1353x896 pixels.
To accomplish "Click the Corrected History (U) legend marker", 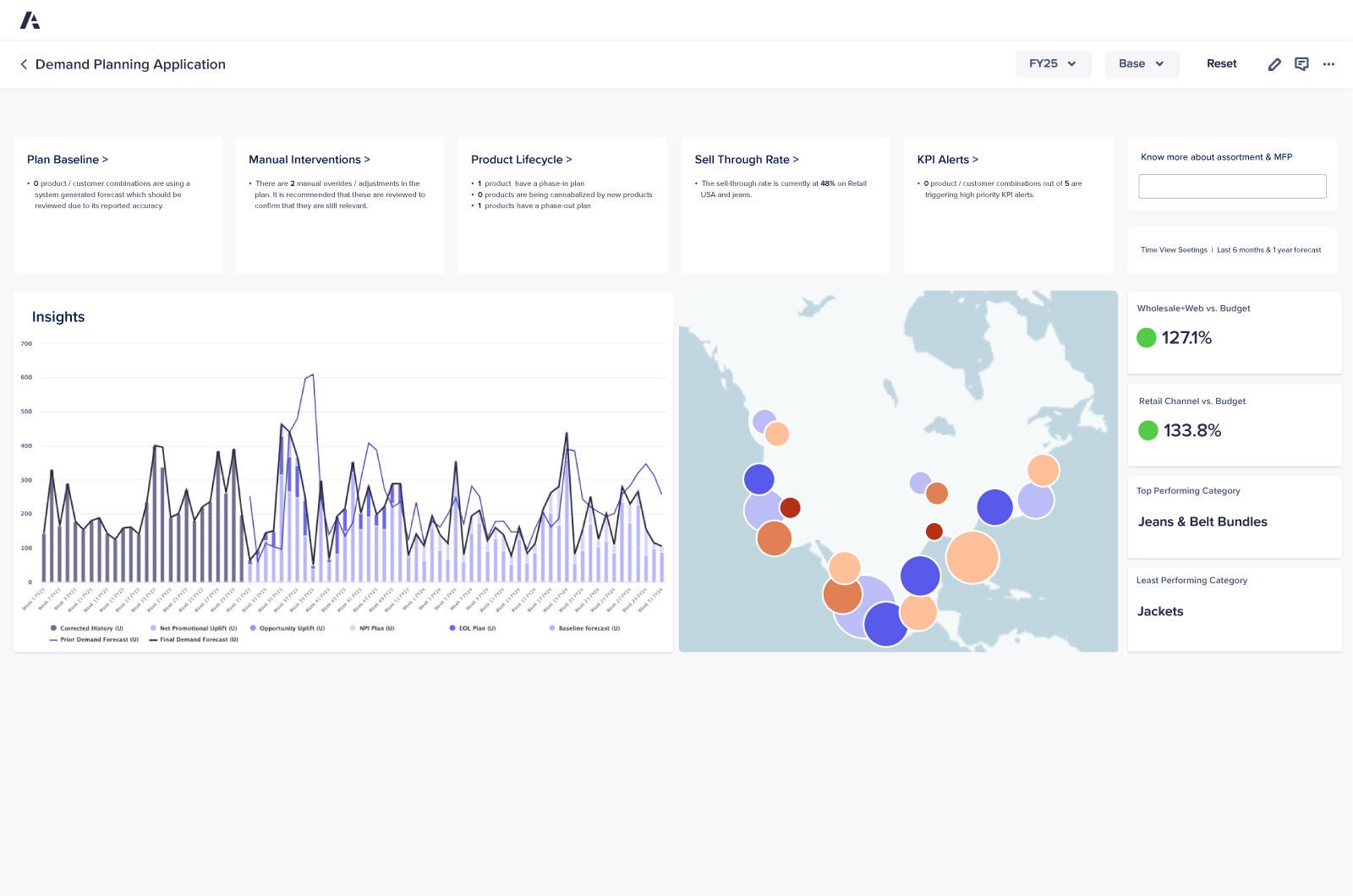I will [x=53, y=628].
